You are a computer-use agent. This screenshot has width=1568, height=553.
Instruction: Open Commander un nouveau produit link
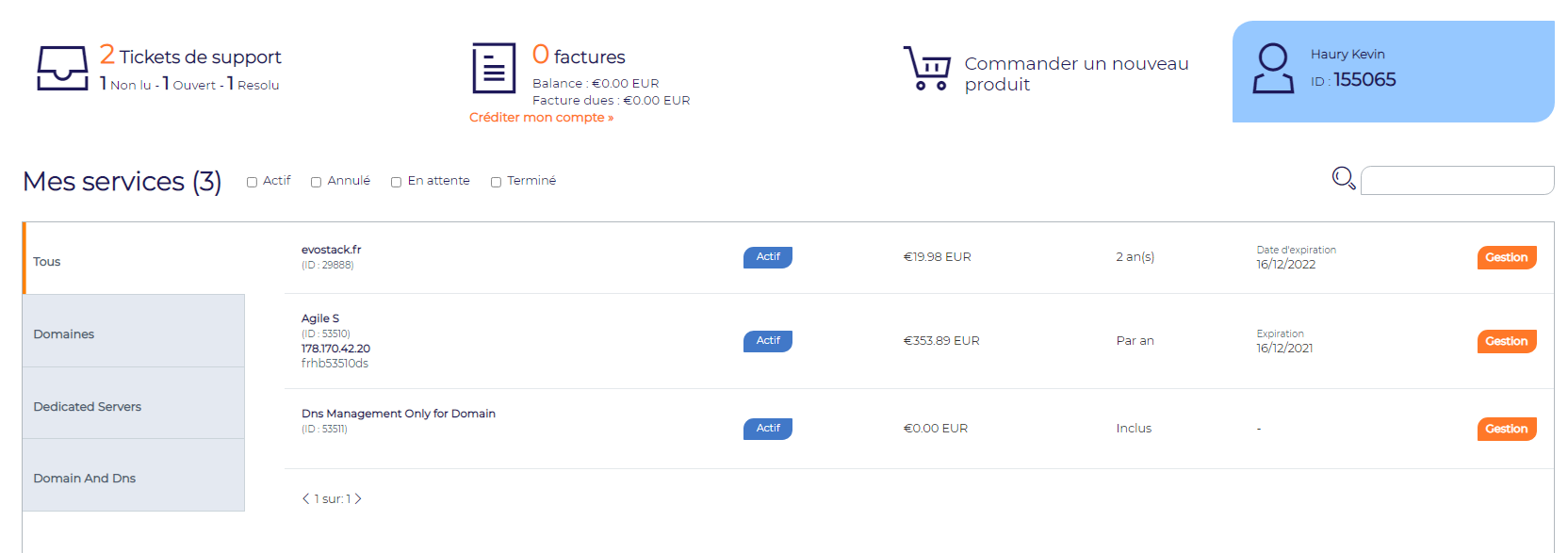tap(1076, 73)
